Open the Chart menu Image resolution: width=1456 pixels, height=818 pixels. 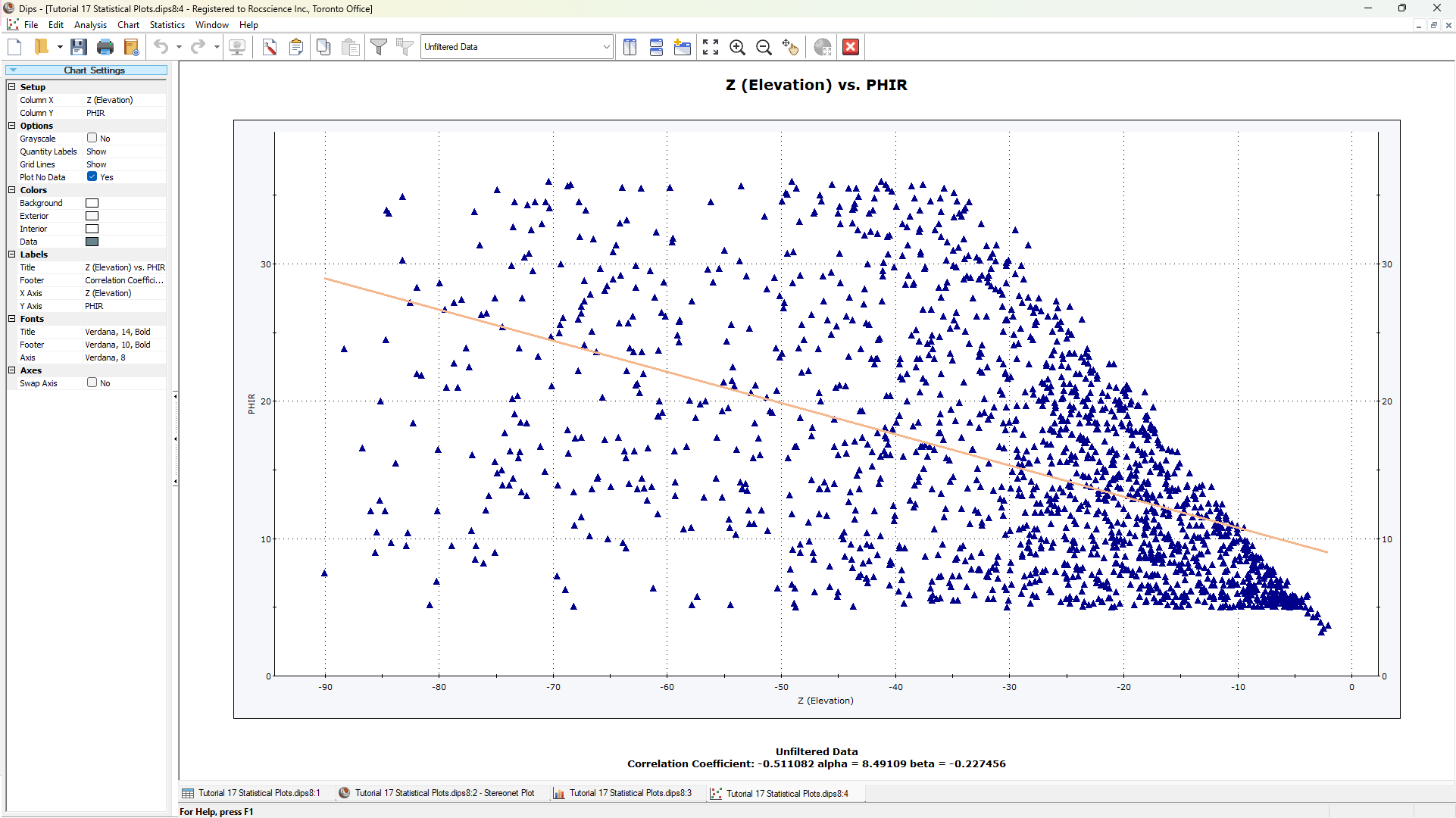128,25
